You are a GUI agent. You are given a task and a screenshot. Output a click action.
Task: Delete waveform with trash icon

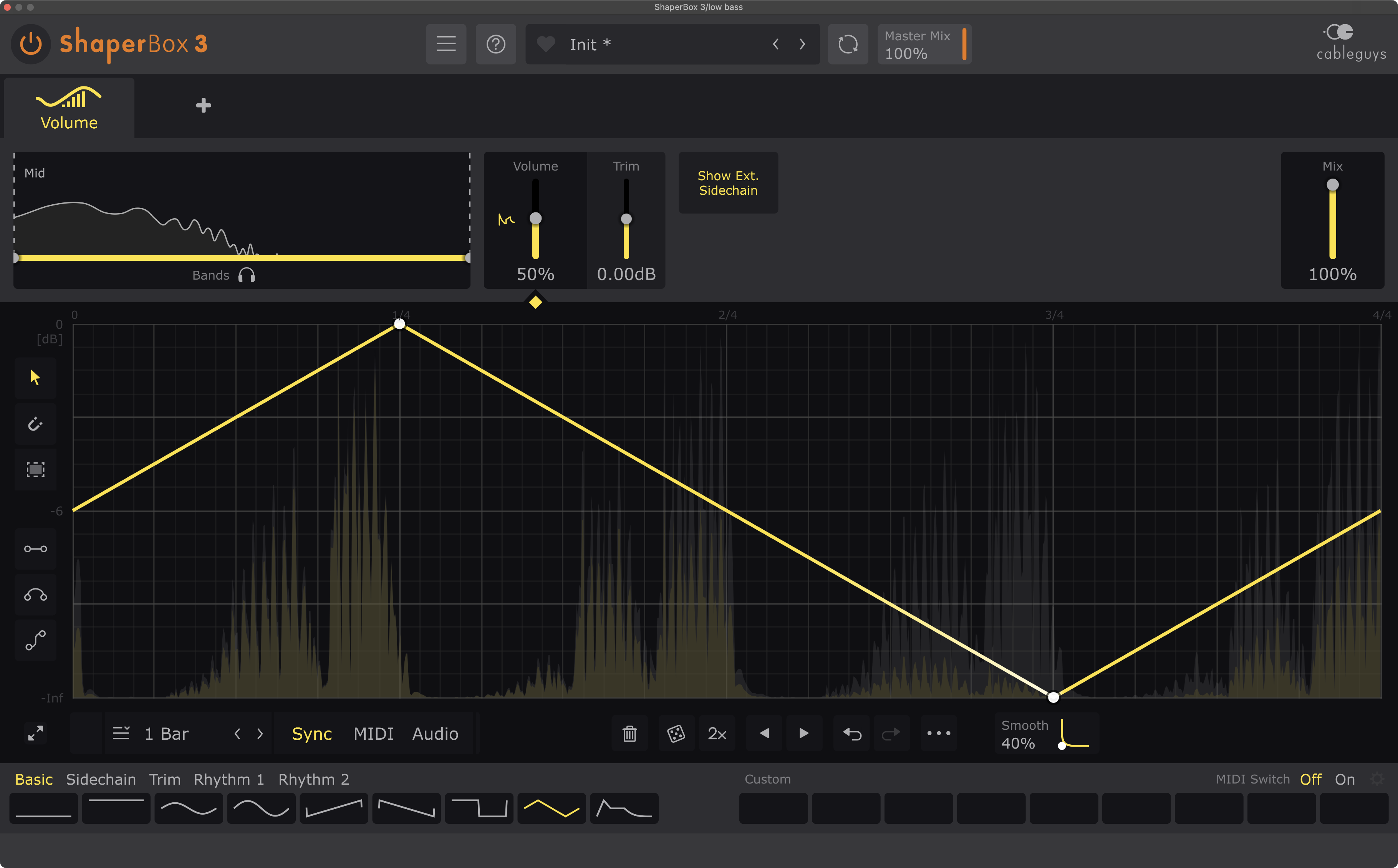pos(629,733)
